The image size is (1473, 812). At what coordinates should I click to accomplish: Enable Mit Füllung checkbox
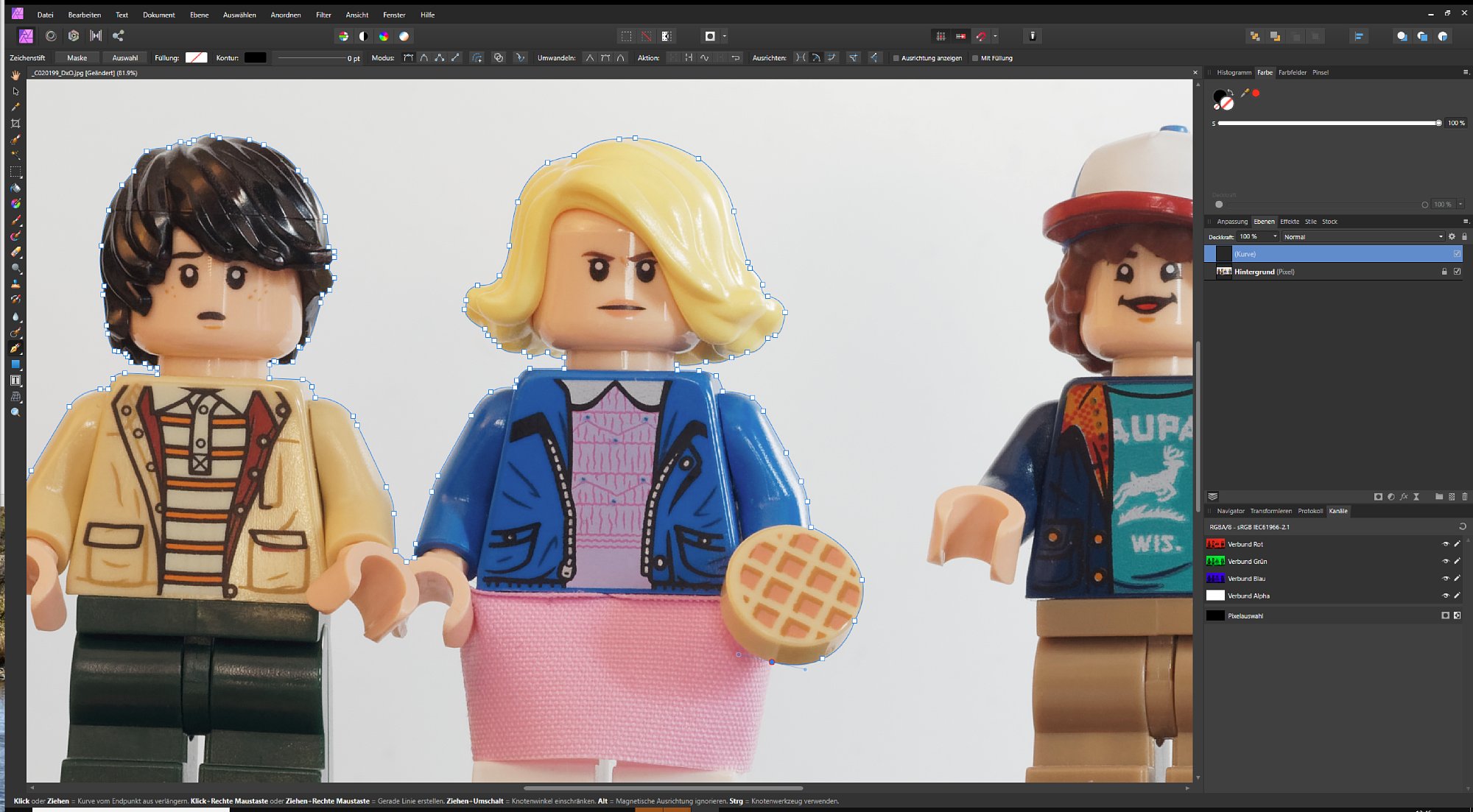tap(975, 58)
